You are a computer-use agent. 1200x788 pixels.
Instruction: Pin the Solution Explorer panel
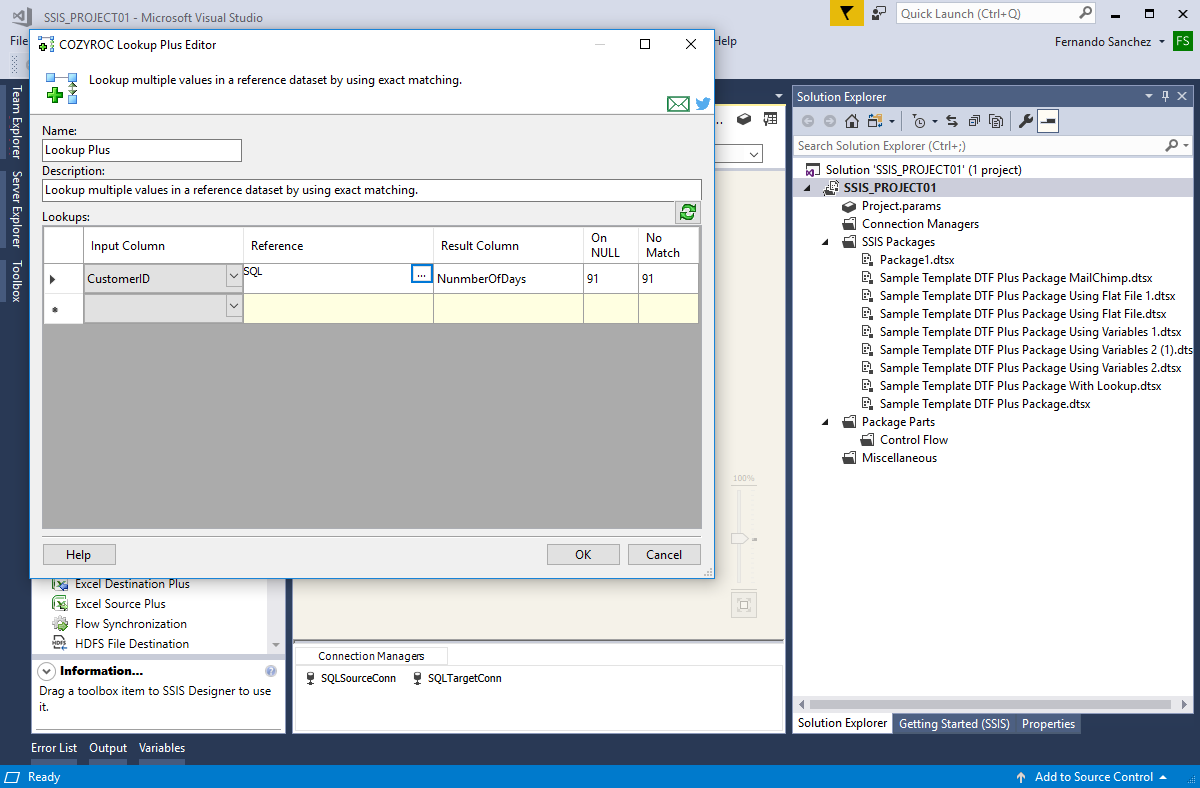[x=1165, y=96]
